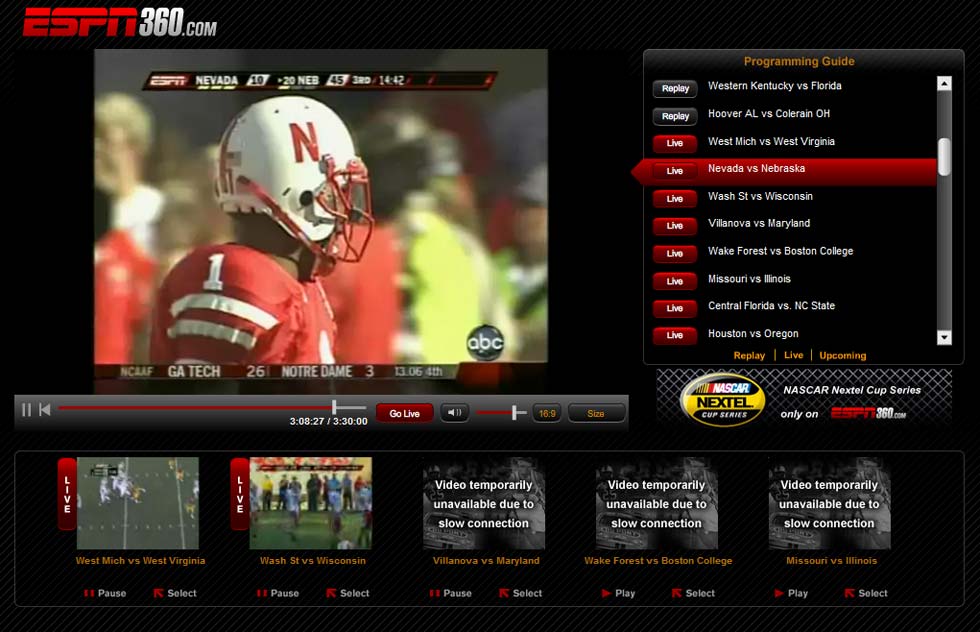Open the West Mich vs West Virginia thumbnail
The image size is (980, 632).
tap(138, 503)
